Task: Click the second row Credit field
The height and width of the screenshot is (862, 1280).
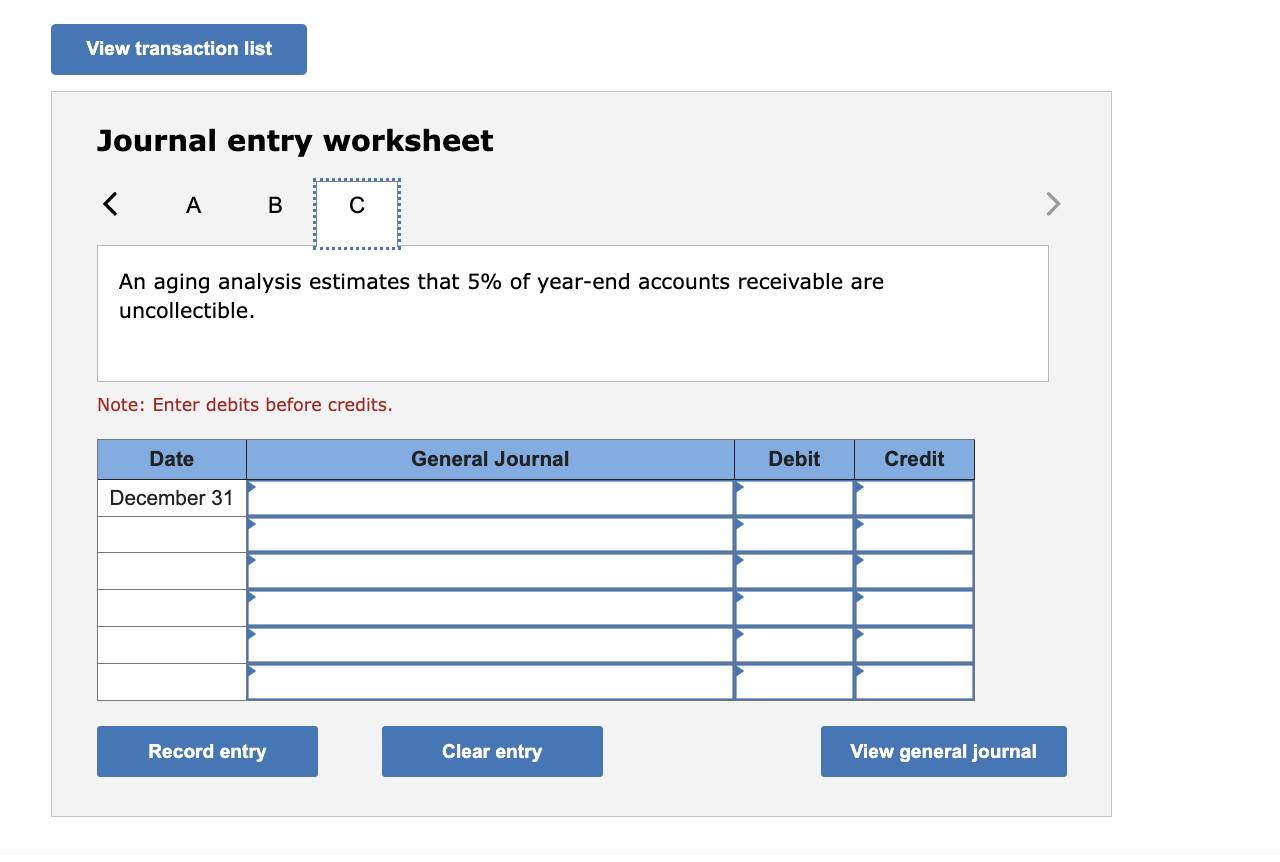Action: pyautogui.click(x=913, y=534)
